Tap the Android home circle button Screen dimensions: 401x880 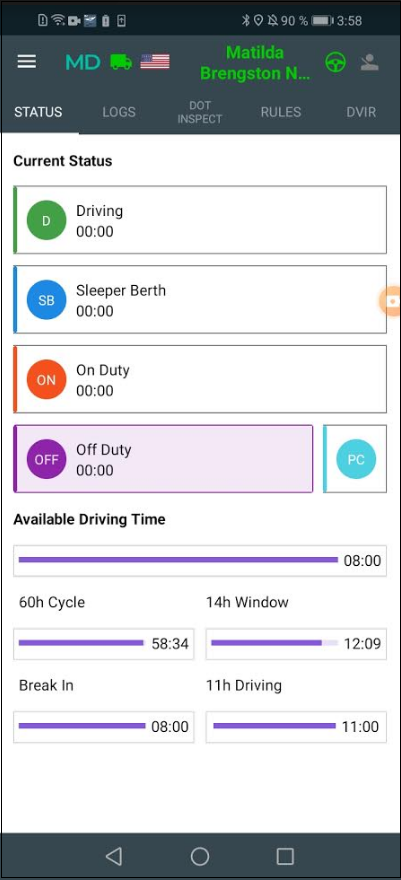tap(200, 856)
